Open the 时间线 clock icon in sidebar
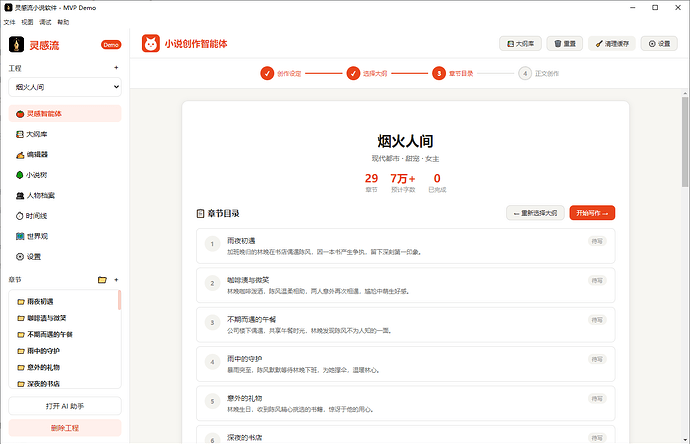 pyautogui.click(x=20, y=216)
